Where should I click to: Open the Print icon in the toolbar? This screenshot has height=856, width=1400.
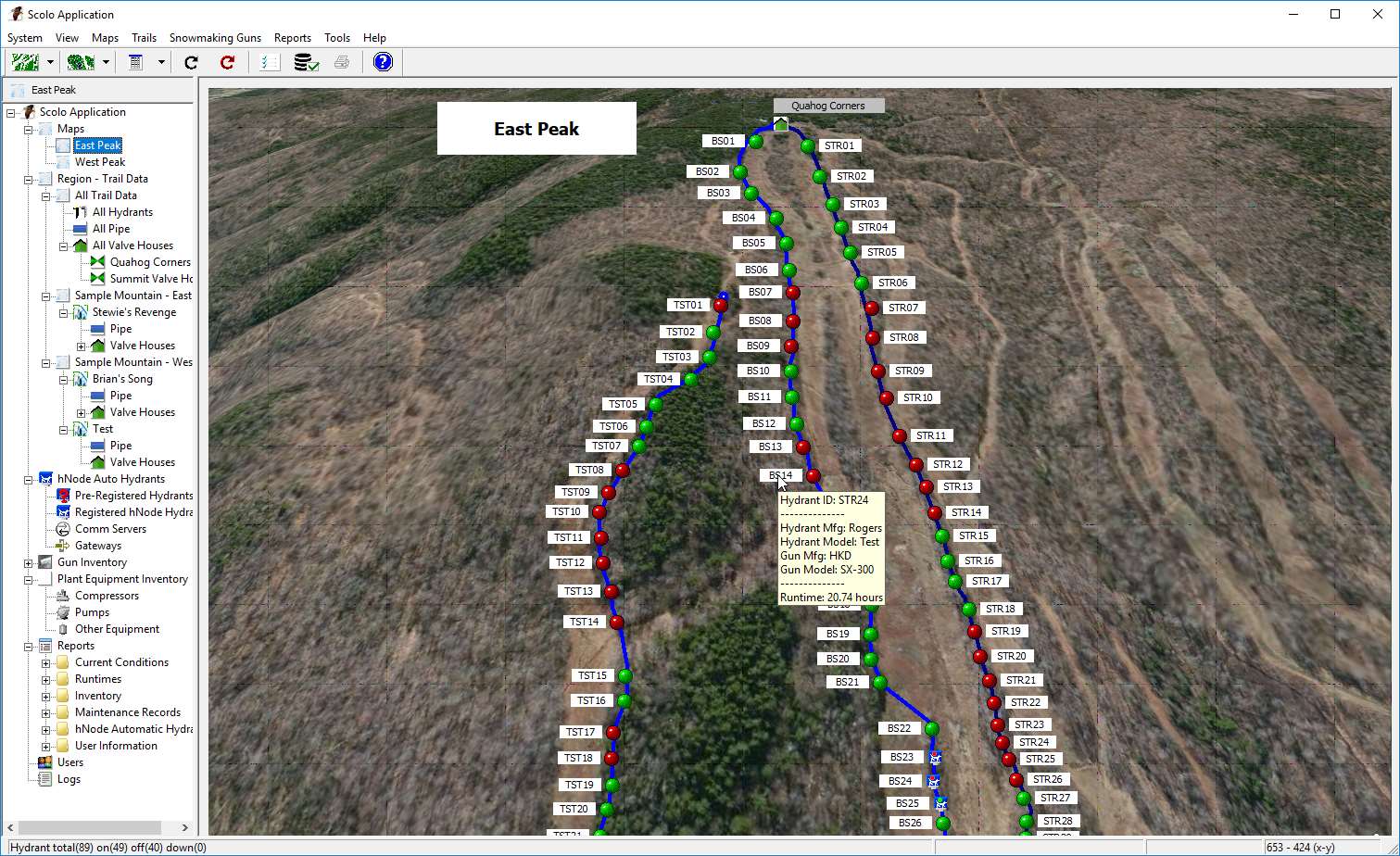tap(342, 62)
